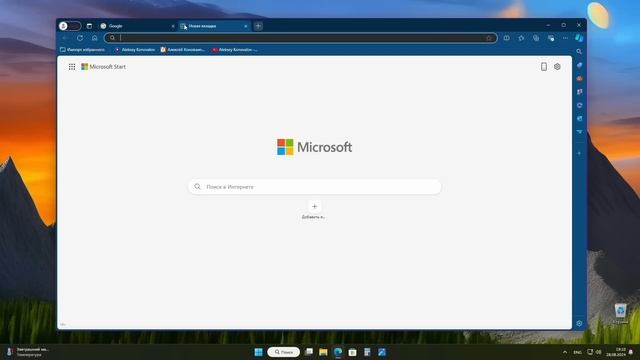
Task: Focus the 'Поиск в Интернете' search box
Action: point(315,187)
